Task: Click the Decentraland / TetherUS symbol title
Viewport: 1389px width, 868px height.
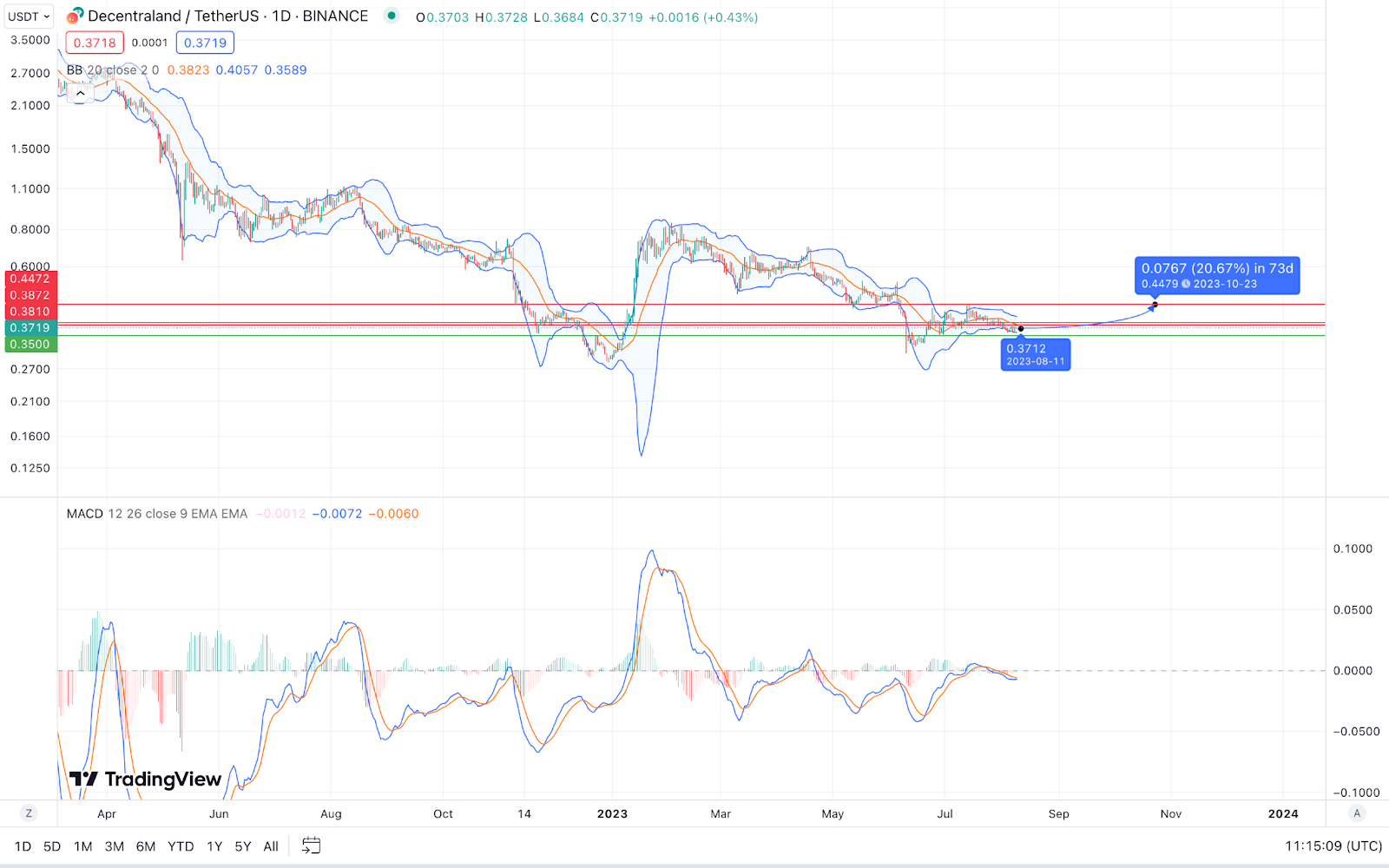Action: [x=227, y=16]
